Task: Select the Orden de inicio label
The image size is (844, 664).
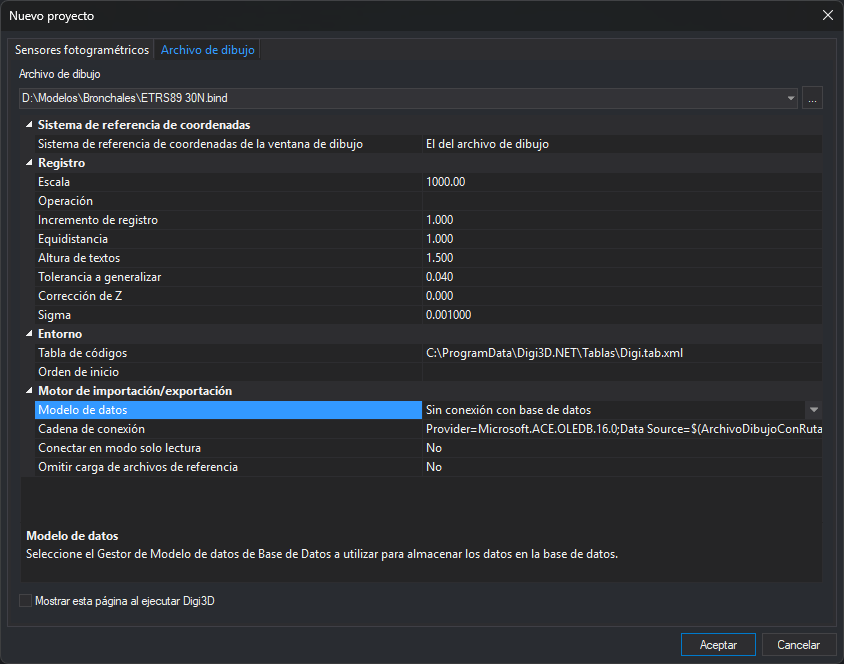Action: tap(79, 372)
